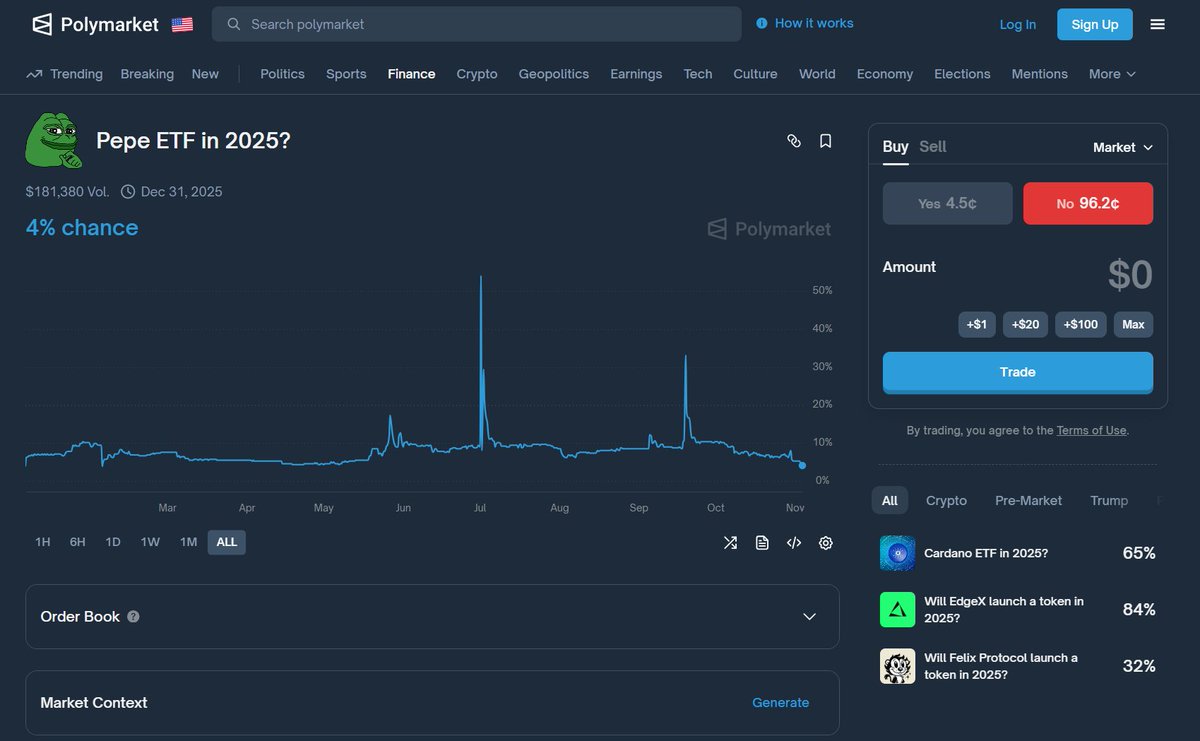Add $1 to amount
1200x741 pixels.
point(977,324)
